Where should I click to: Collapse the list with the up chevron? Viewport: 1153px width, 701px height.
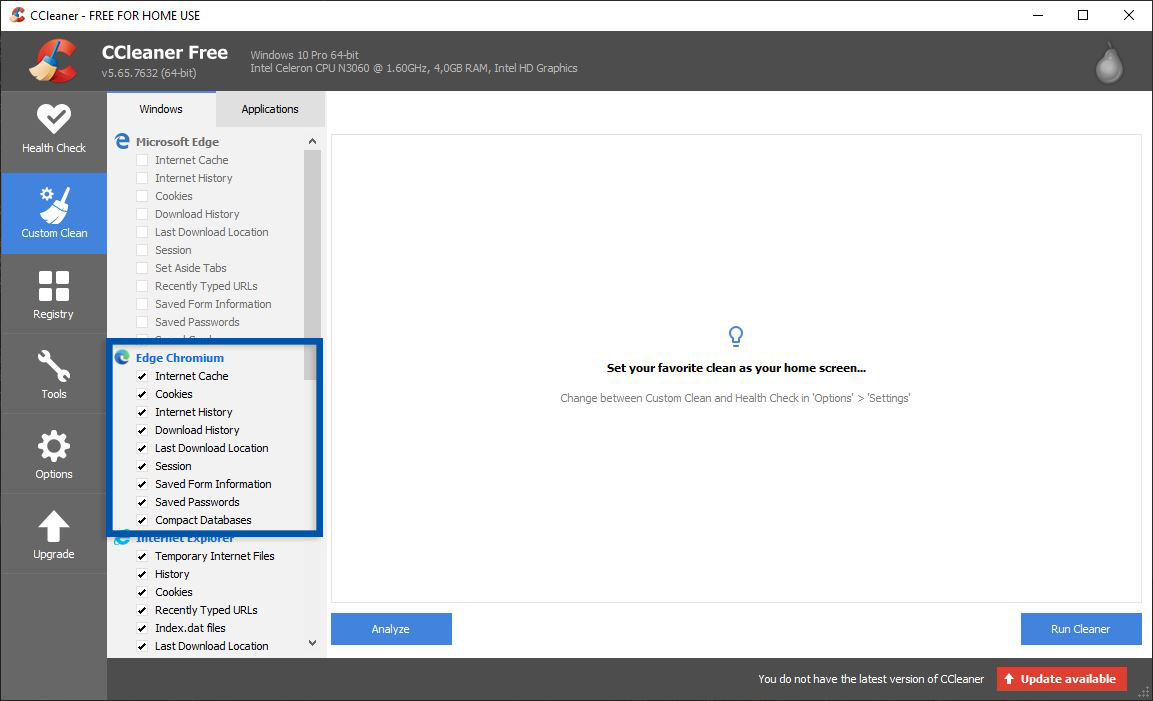(x=312, y=141)
